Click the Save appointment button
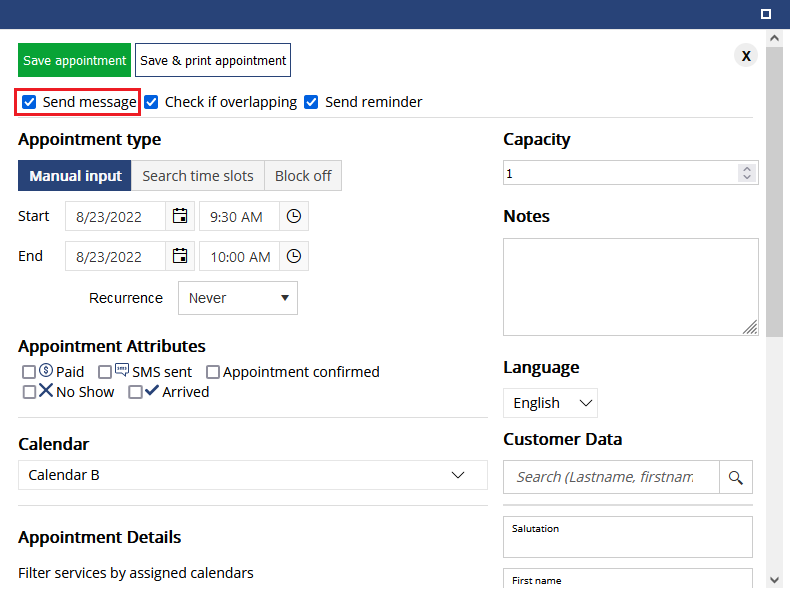The width and height of the screenshot is (790, 593). (x=75, y=60)
